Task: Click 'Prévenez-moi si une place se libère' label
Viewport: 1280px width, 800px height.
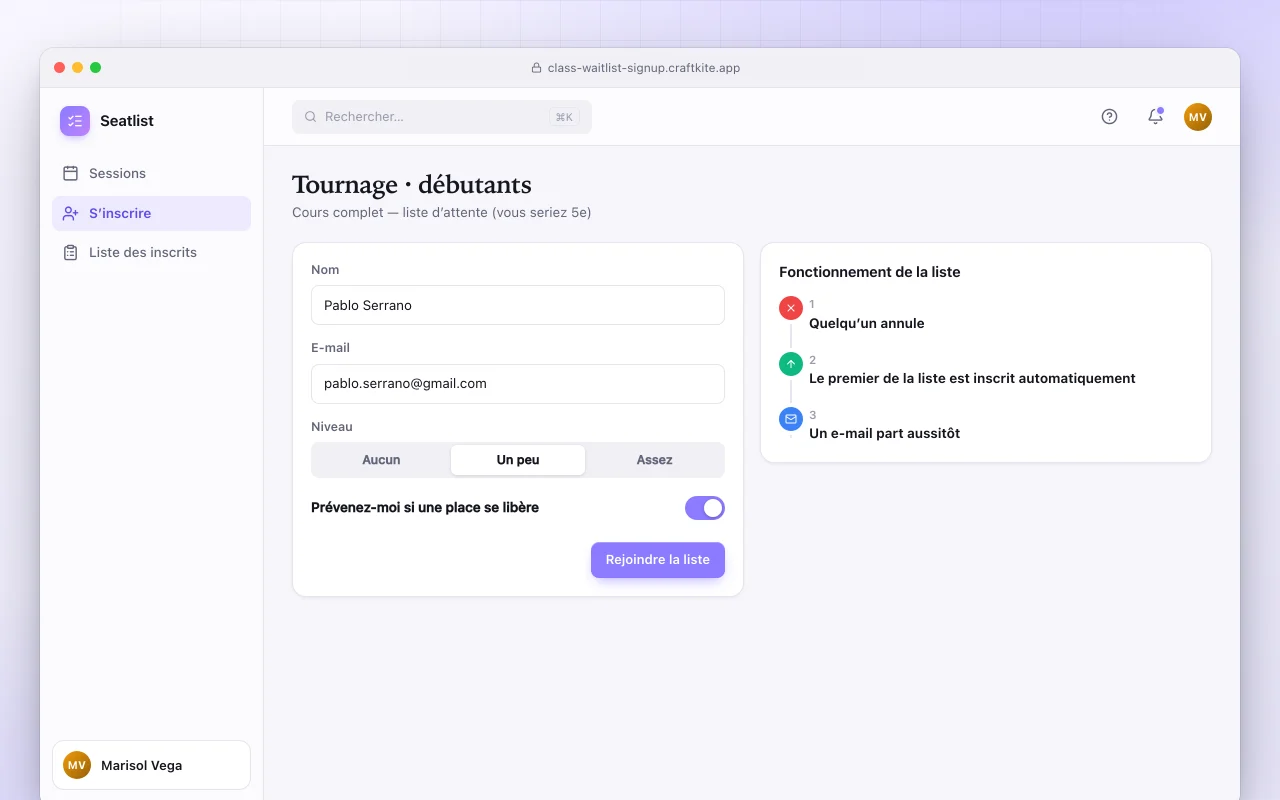Action: coord(425,508)
